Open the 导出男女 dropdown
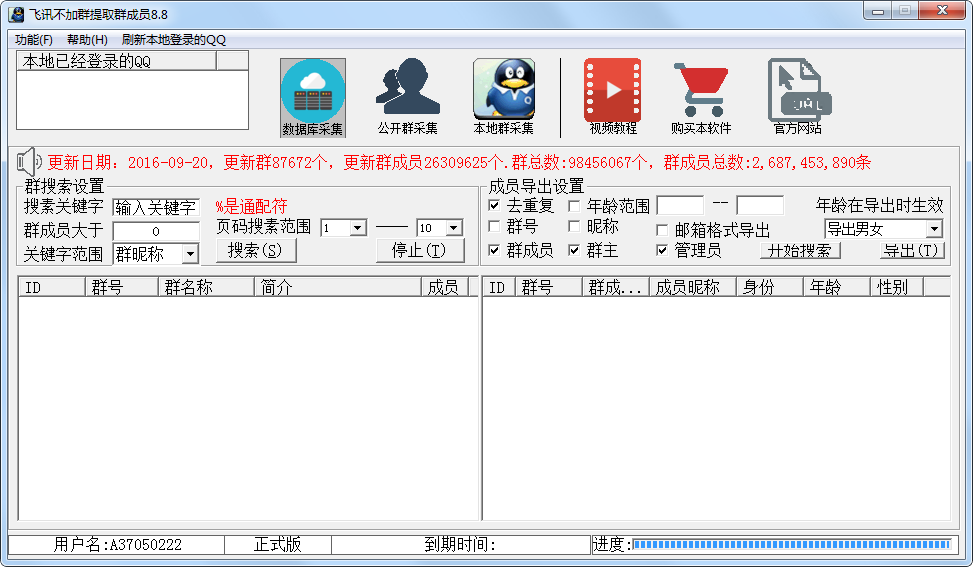The height and width of the screenshot is (567, 973). (x=934, y=229)
